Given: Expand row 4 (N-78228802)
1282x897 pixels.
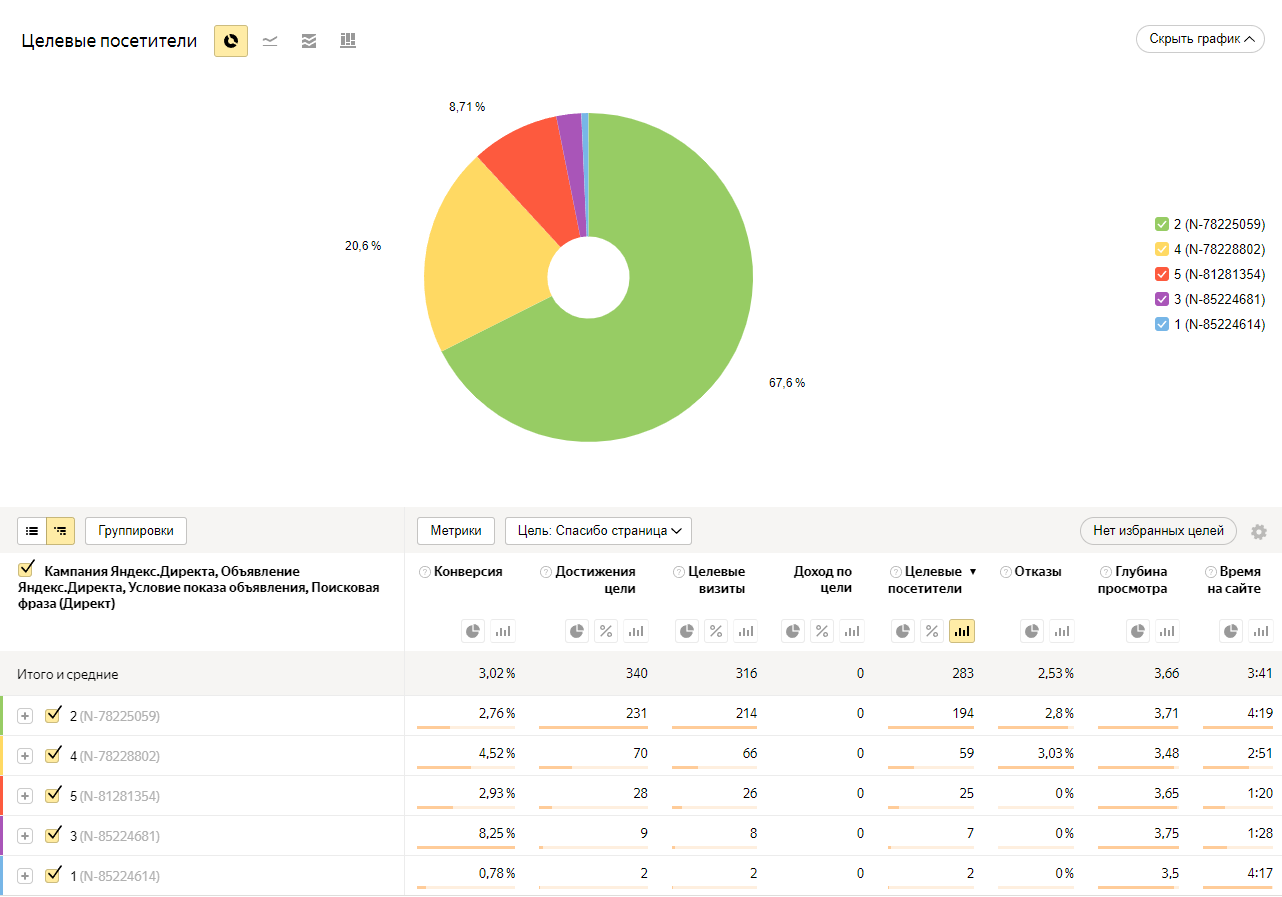Looking at the screenshot, I should point(25,756).
